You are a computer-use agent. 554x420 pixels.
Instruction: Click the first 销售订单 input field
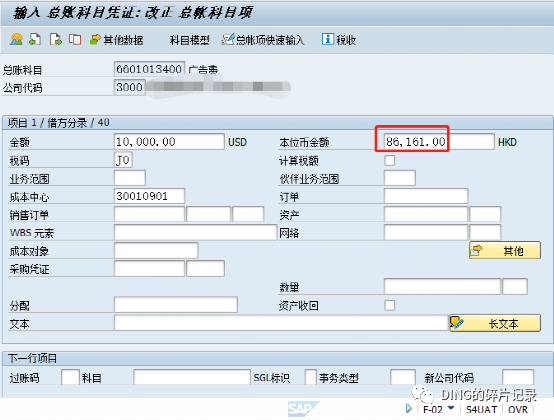click(x=149, y=214)
